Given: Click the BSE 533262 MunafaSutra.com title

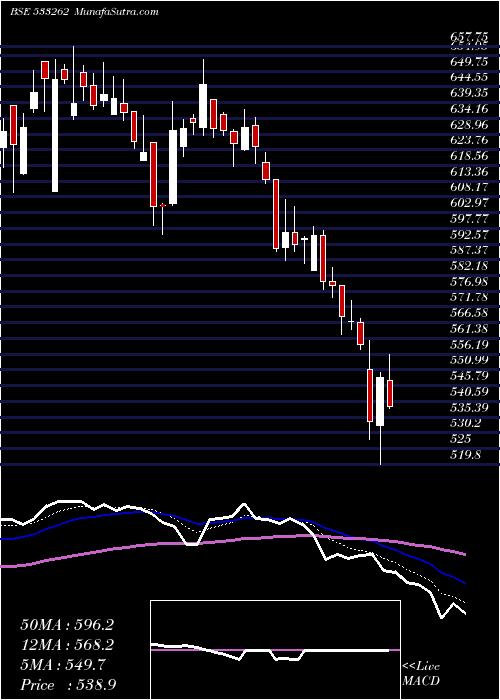Looking at the screenshot, I should [x=84, y=12].
